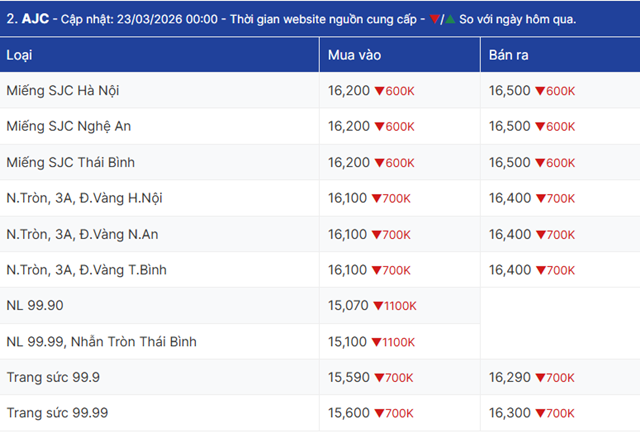Click down arrow by NL 99.99 Nhẫn Tròn price 15,100

pyautogui.click(x=379, y=342)
